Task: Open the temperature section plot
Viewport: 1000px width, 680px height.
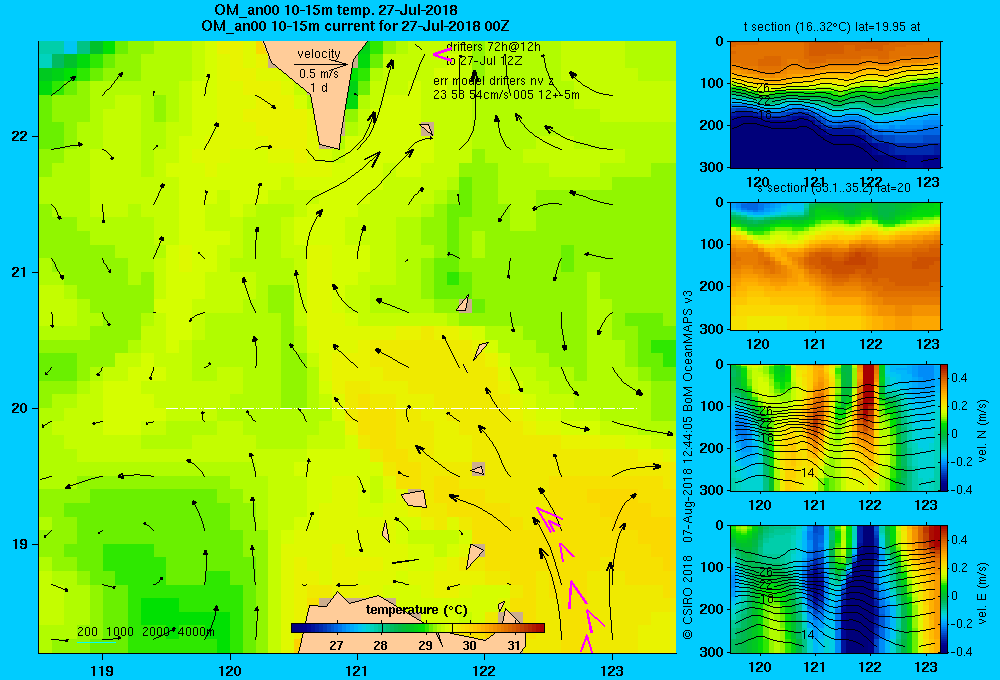Action: pos(835,105)
